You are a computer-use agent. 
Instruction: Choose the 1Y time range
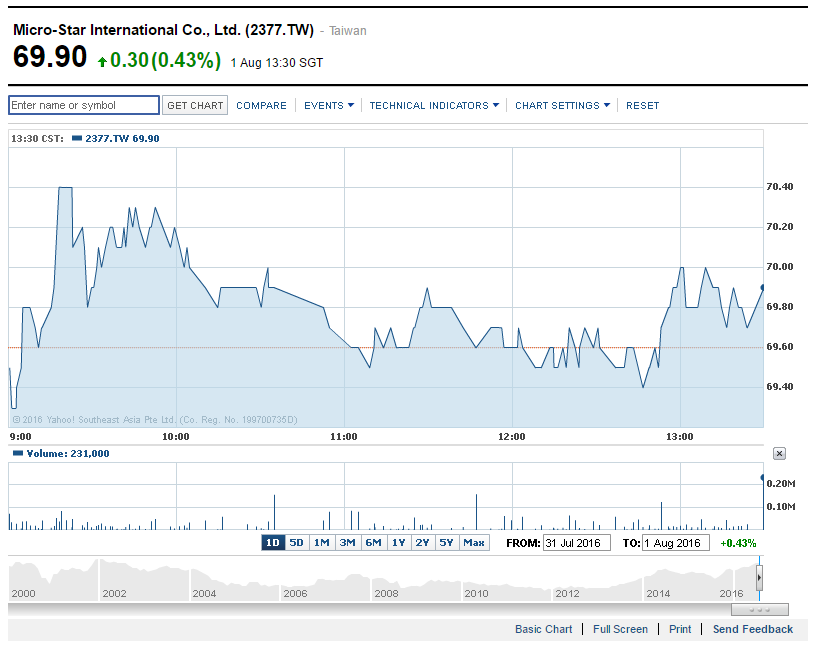click(399, 543)
